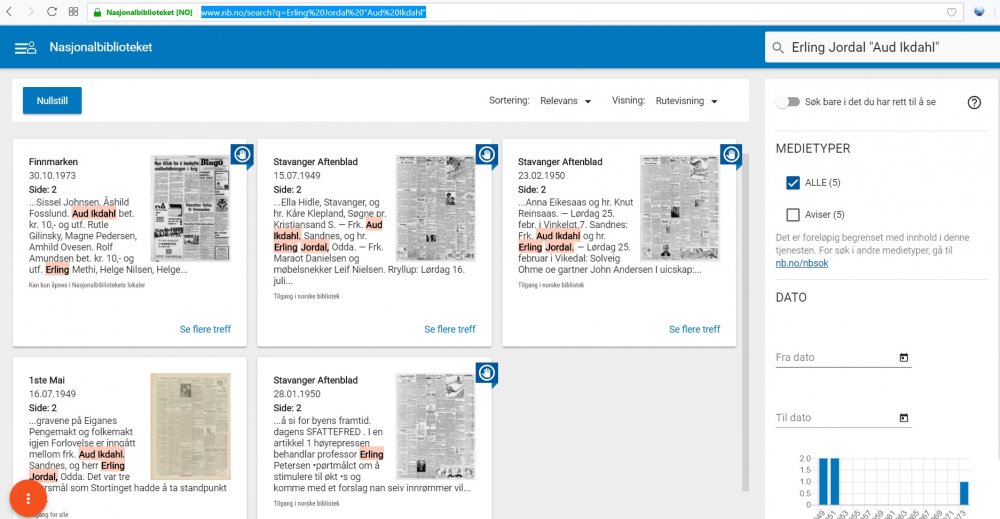Click the Nullstill button

pyautogui.click(x=52, y=101)
